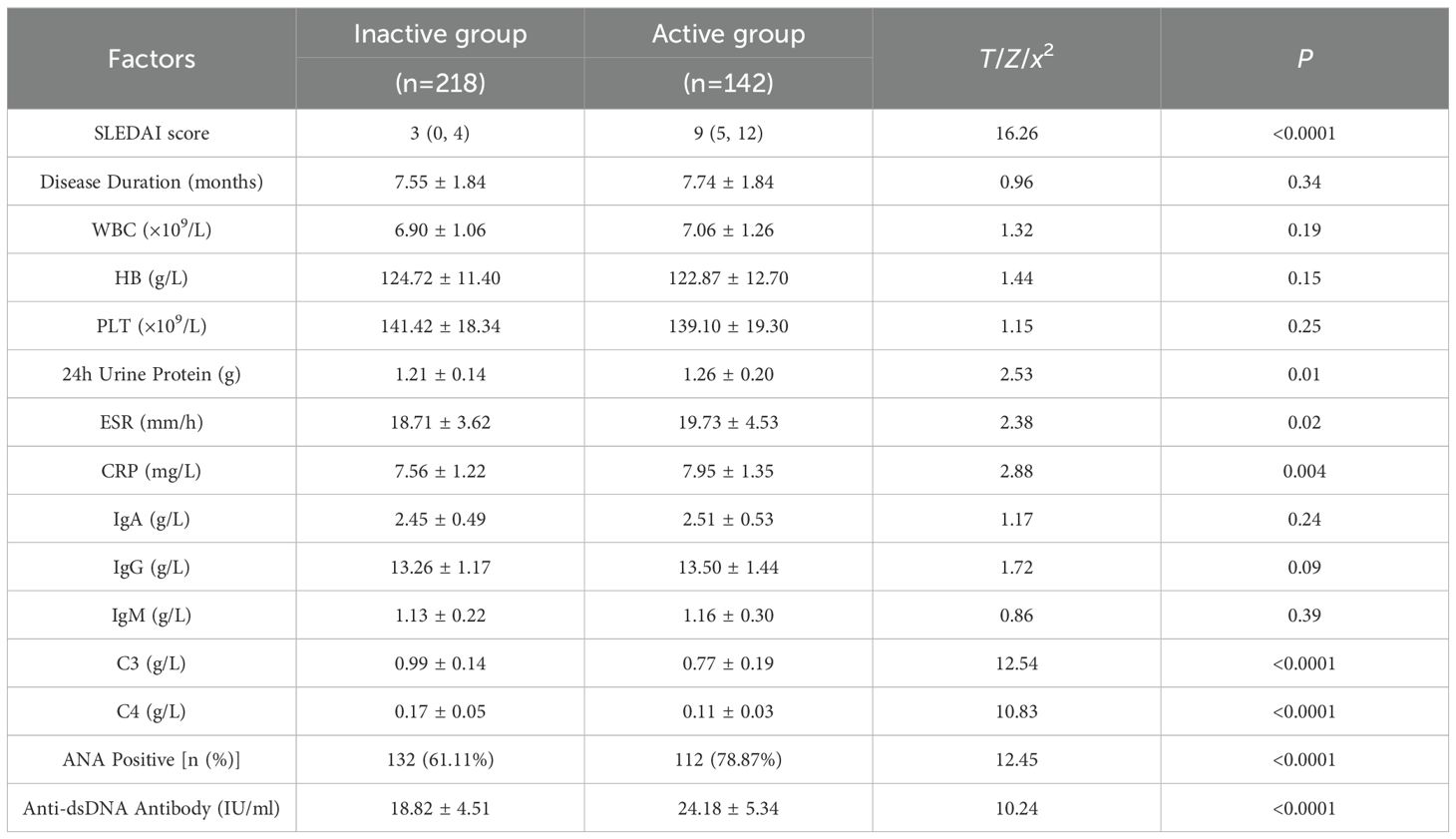Select the IgM P value 0.39
This screenshot has height=839, width=1456.
[x=1304, y=616]
